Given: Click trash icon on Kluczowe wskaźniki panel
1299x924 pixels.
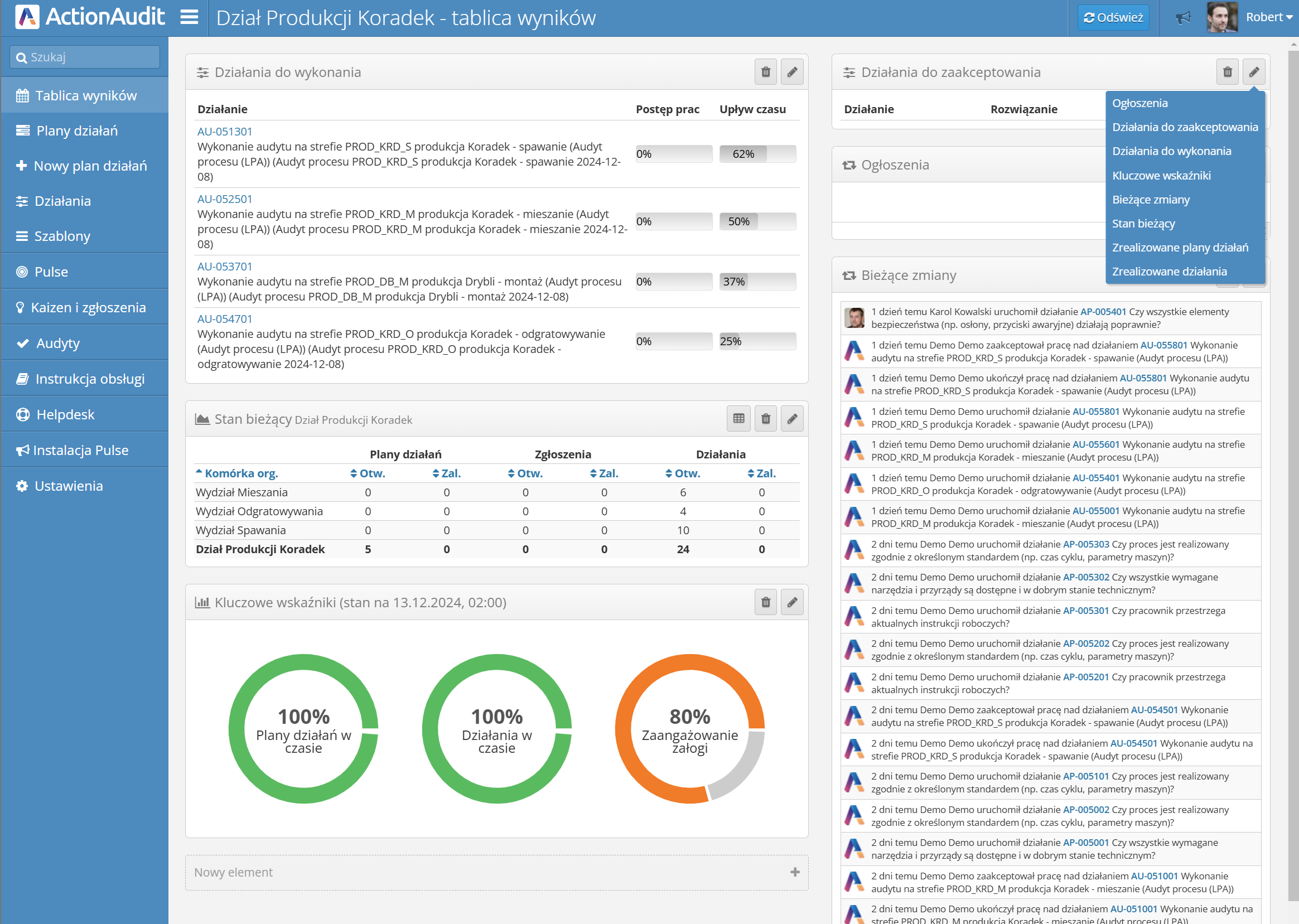Looking at the screenshot, I should click(765, 603).
